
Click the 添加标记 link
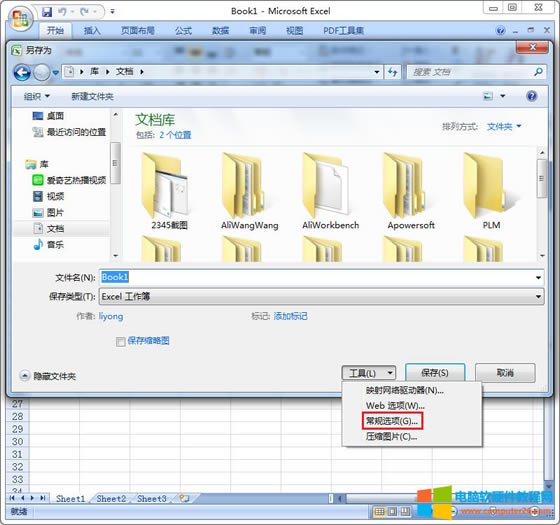(290, 316)
